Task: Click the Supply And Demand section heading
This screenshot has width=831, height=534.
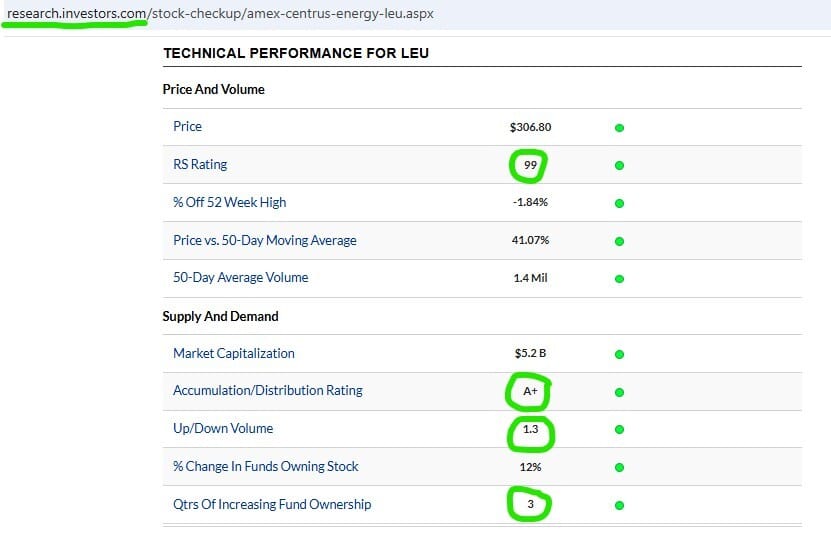Action: point(220,316)
